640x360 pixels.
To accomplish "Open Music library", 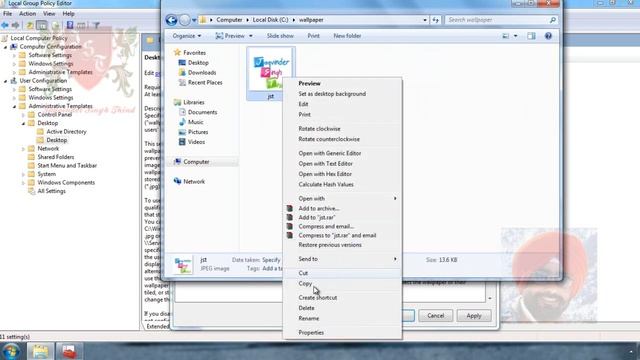I will coord(196,122).
